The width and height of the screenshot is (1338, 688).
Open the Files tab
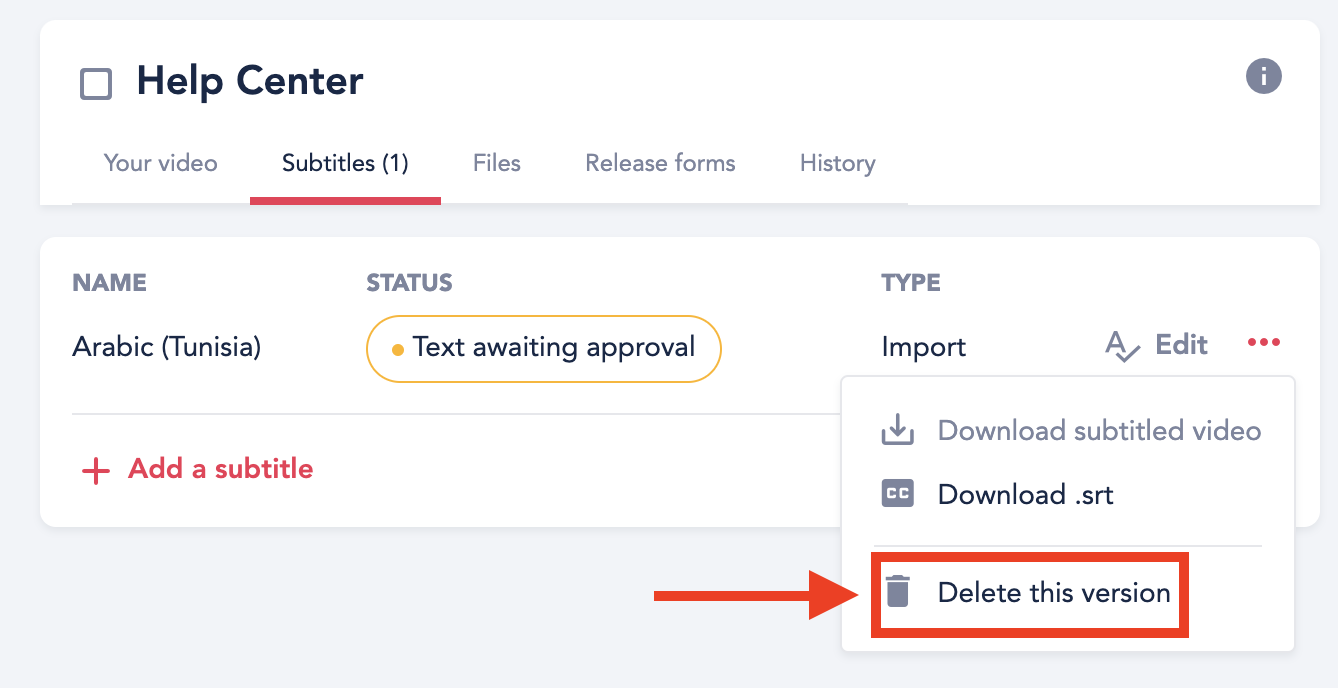point(497,163)
